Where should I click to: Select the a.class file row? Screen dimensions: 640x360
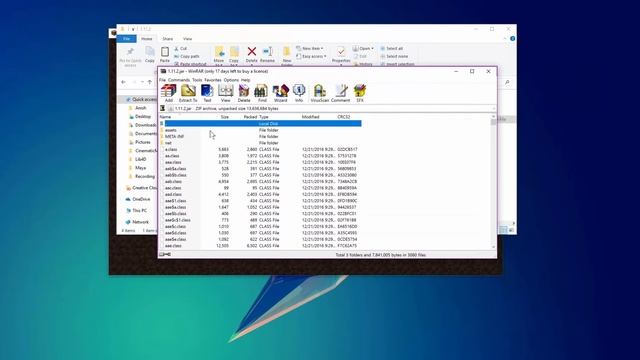(x=261, y=149)
